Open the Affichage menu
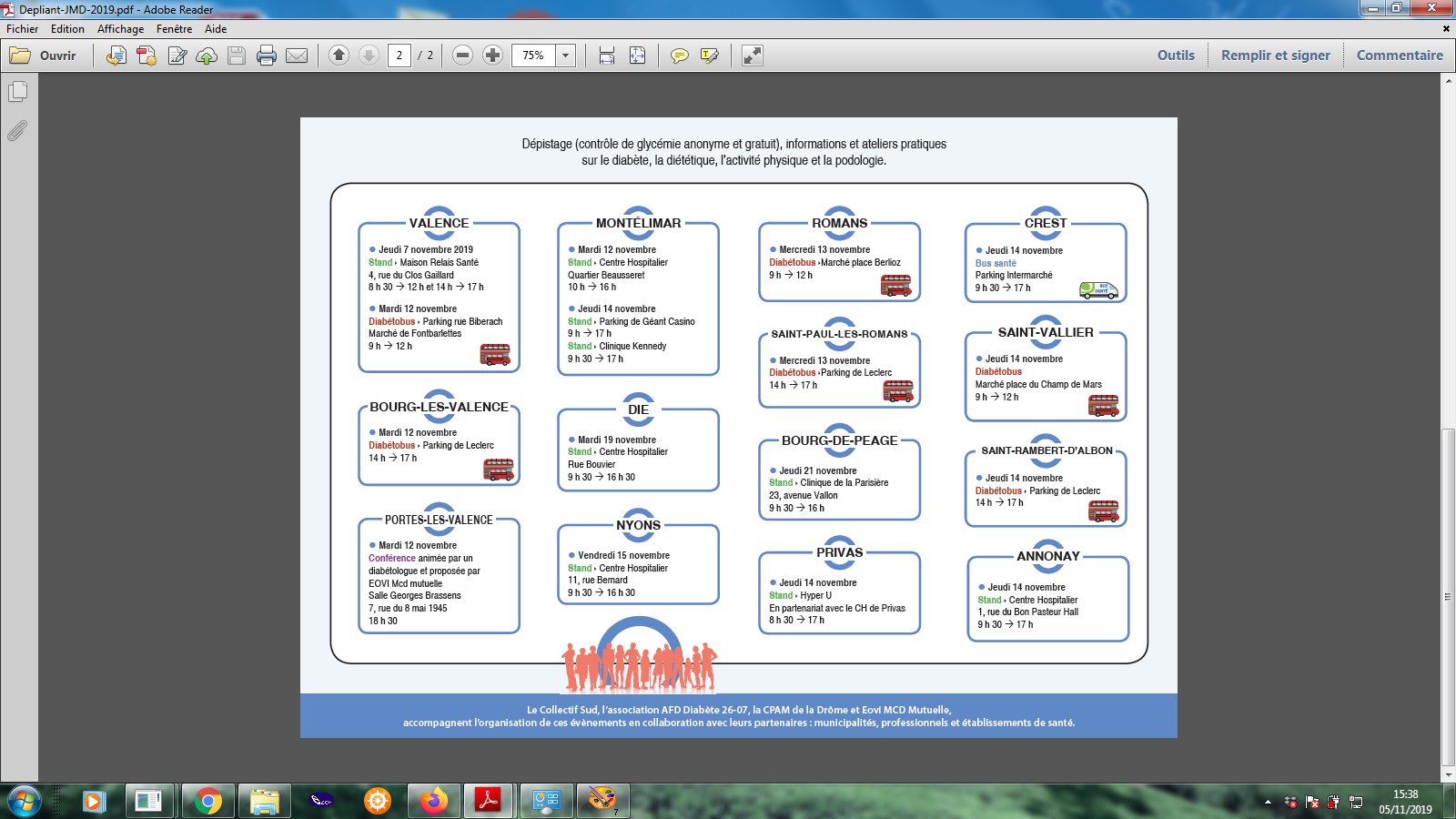Viewport: 1456px width, 819px height. (x=120, y=29)
